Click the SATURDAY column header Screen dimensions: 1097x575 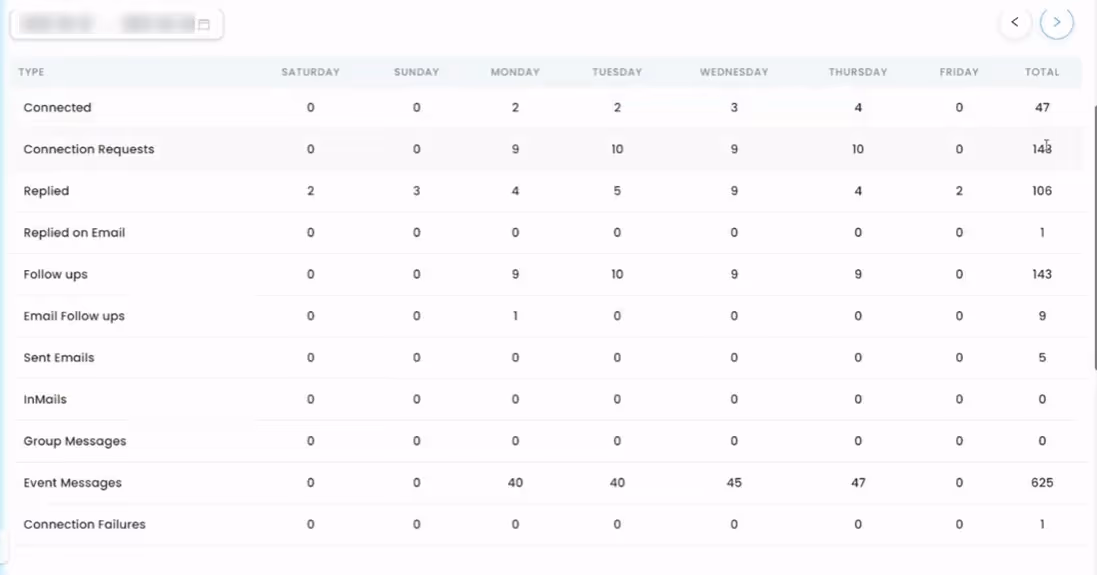[311, 72]
